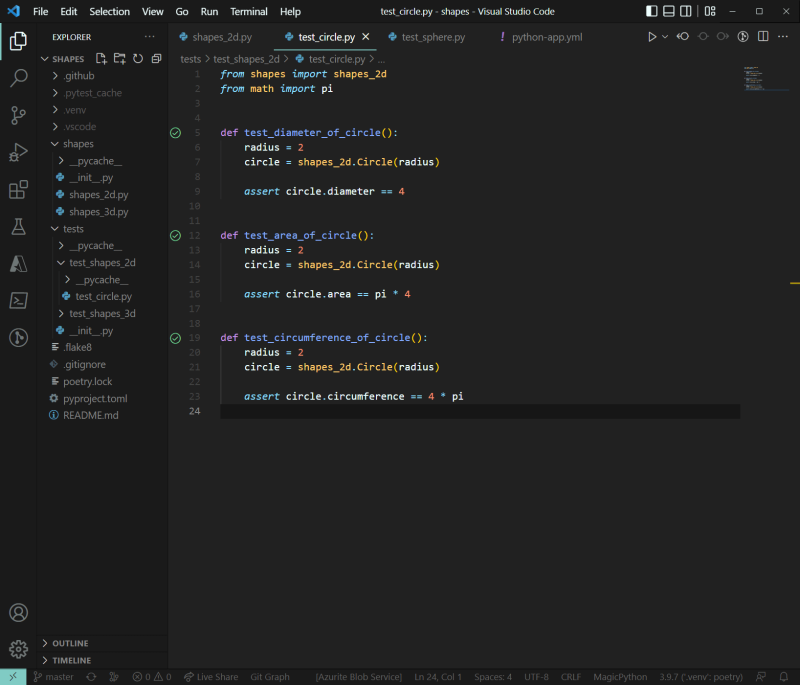Expand the OUTLINE section
The width and height of the screenshot is (800, 685).
(103, 643)
